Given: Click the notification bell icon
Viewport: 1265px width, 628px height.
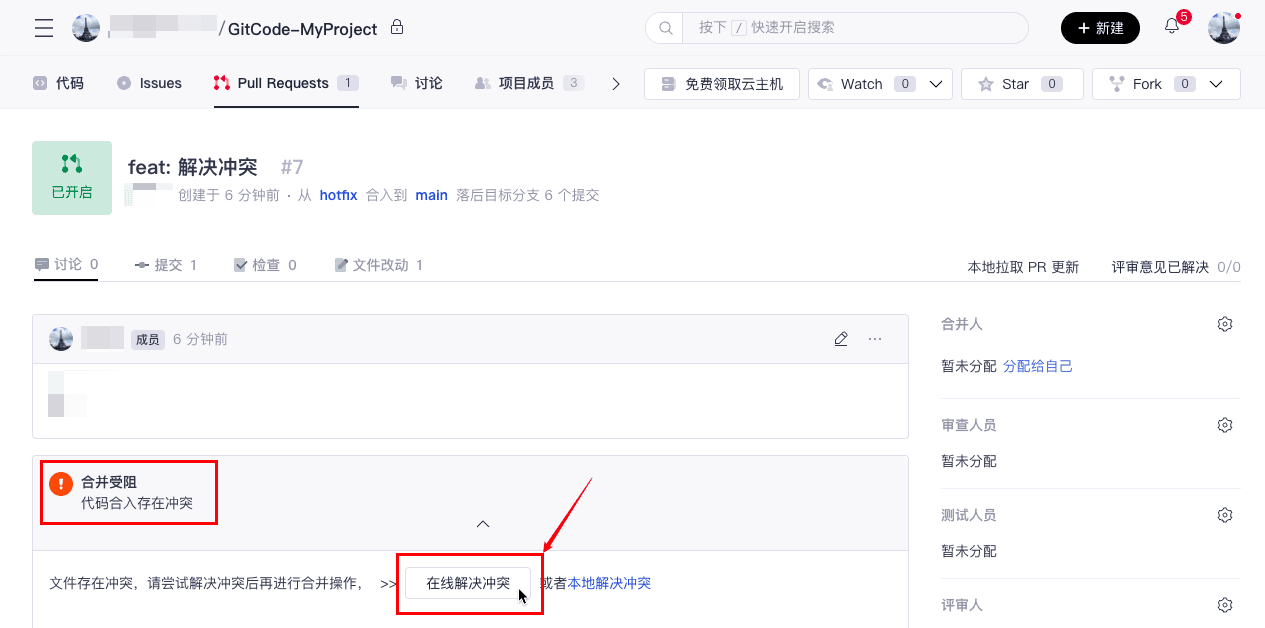Looking at the screenshot, I should (x=1172, y=27).
